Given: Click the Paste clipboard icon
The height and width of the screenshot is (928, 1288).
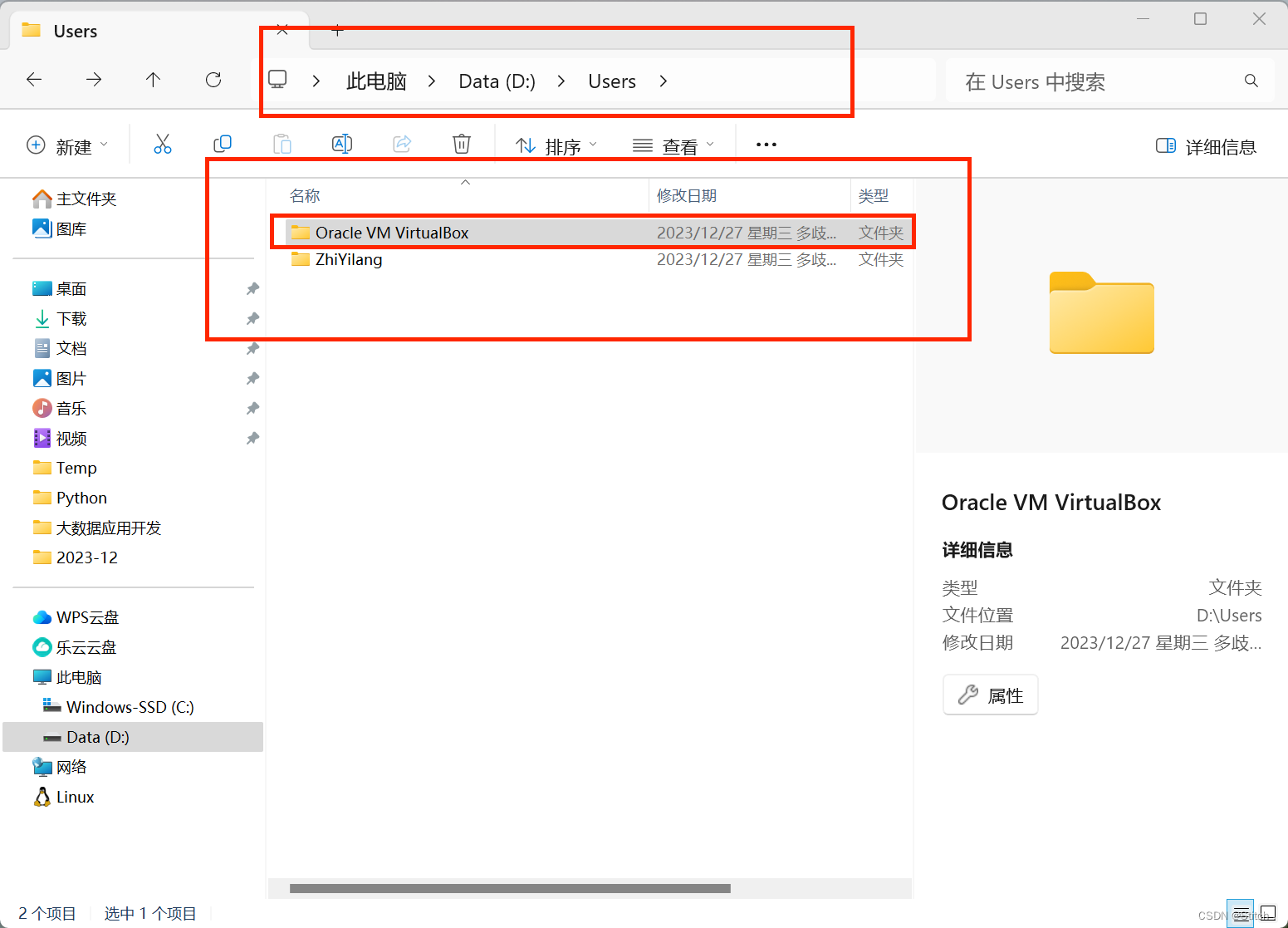Looking at the screenshot, I should (x=282, y=145).
